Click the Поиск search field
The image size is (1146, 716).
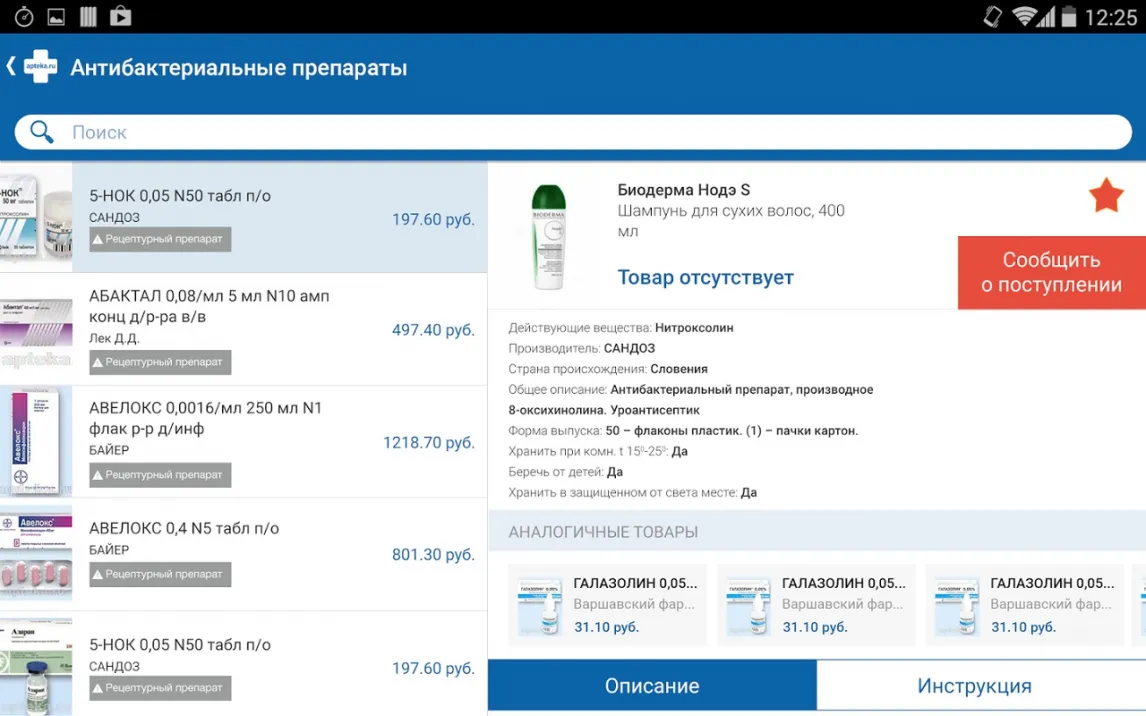click(590, 132)
